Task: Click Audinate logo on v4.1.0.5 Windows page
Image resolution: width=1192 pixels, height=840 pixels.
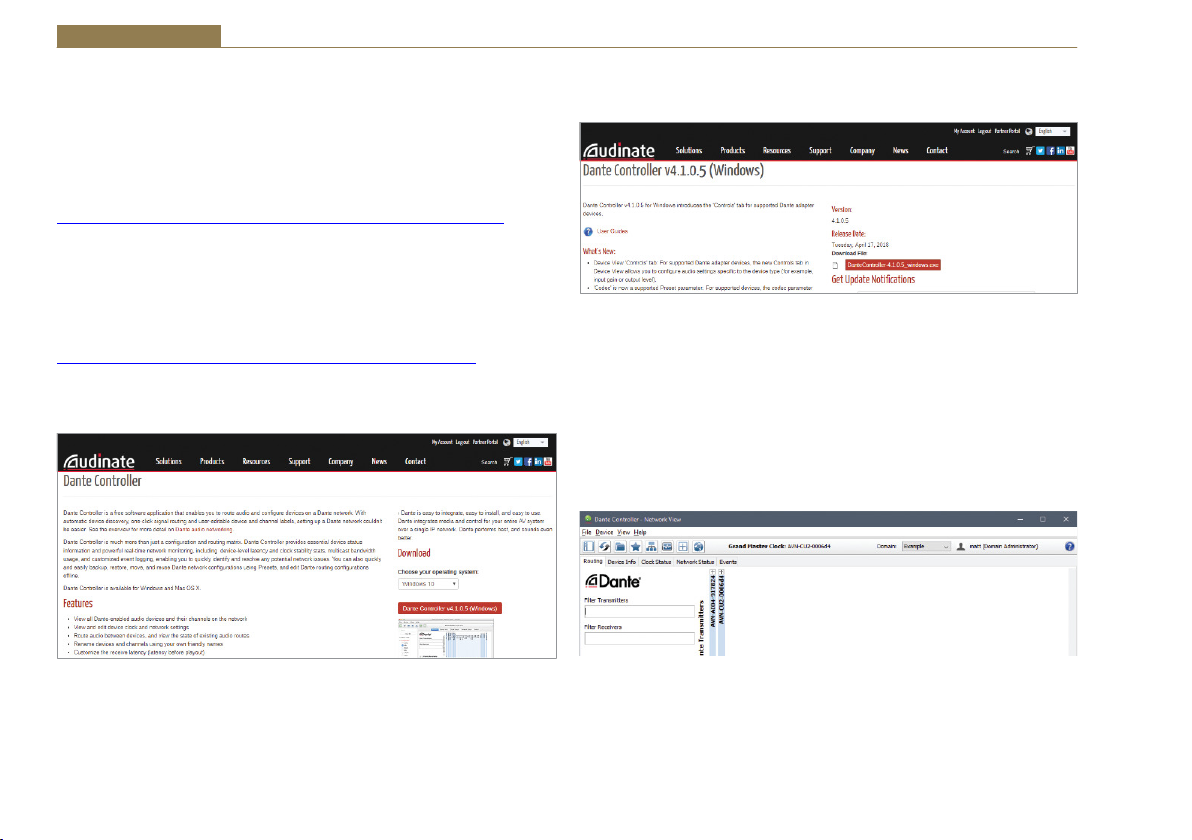Action: pos(619,151)
